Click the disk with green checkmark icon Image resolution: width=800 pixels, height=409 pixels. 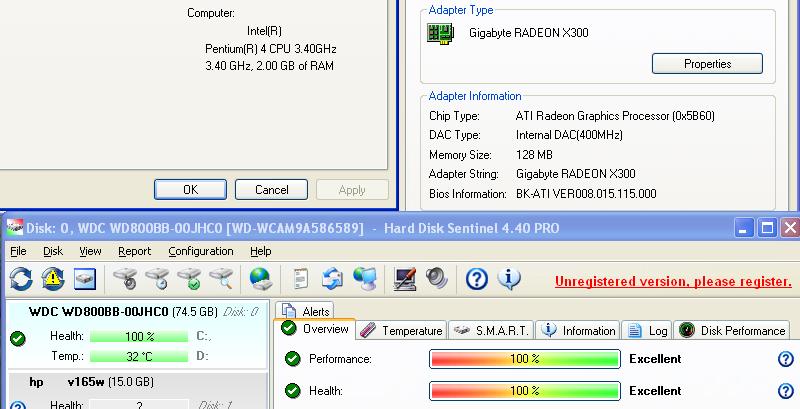tap(189, 278)
